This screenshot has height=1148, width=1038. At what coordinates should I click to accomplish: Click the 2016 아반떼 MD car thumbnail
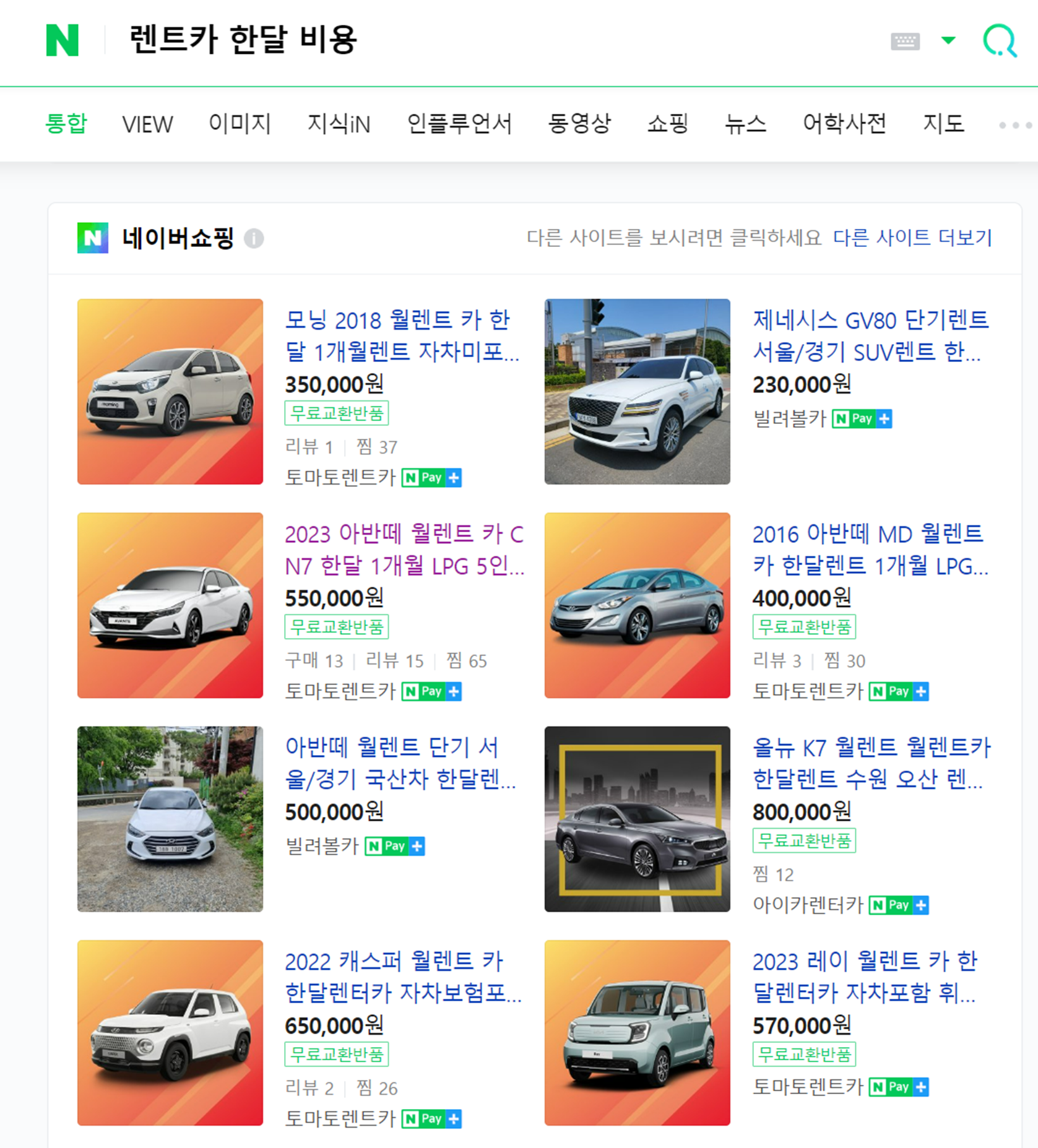638,605
